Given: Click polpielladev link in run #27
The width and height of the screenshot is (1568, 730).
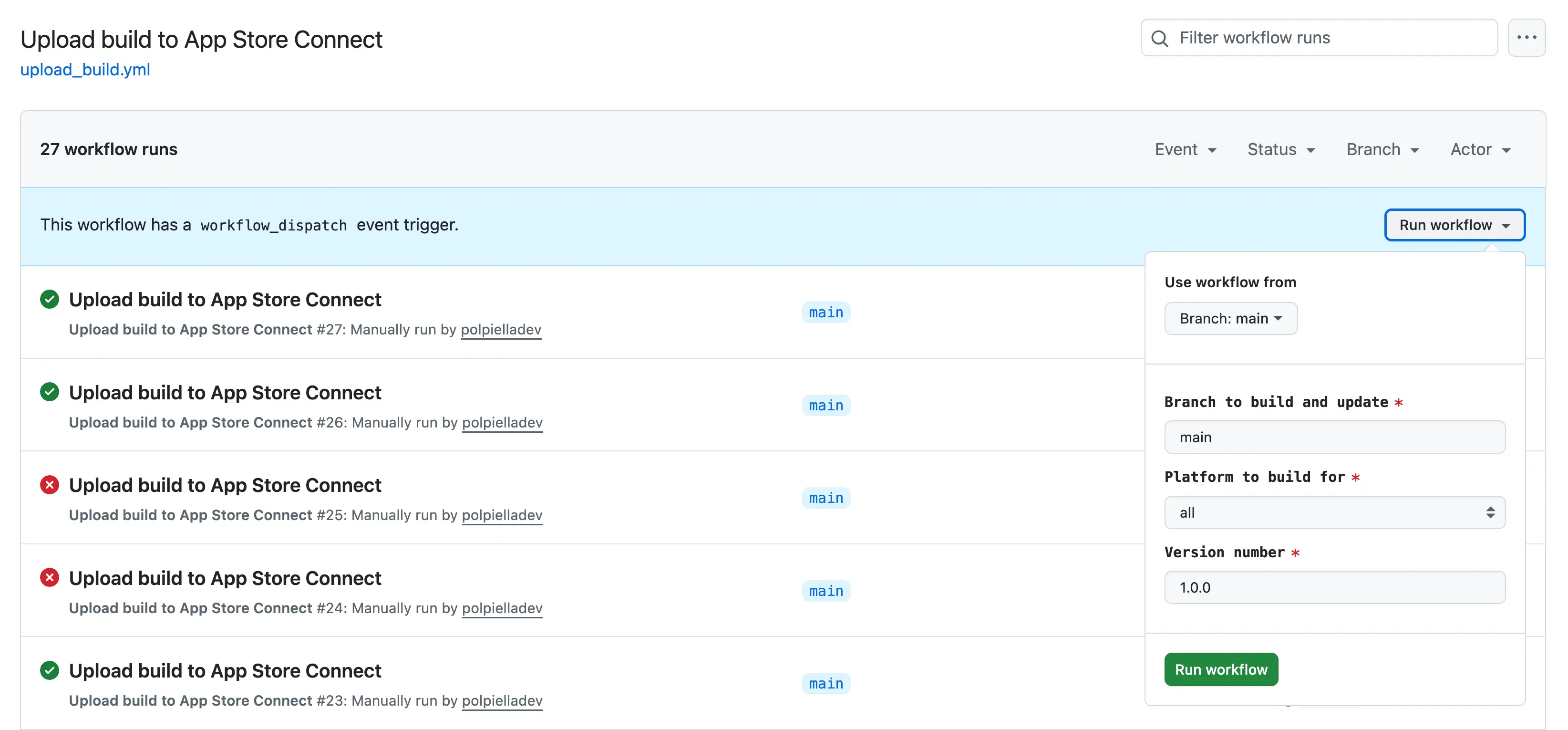Looking at the screenshot, I should click(x=501, y=329).
